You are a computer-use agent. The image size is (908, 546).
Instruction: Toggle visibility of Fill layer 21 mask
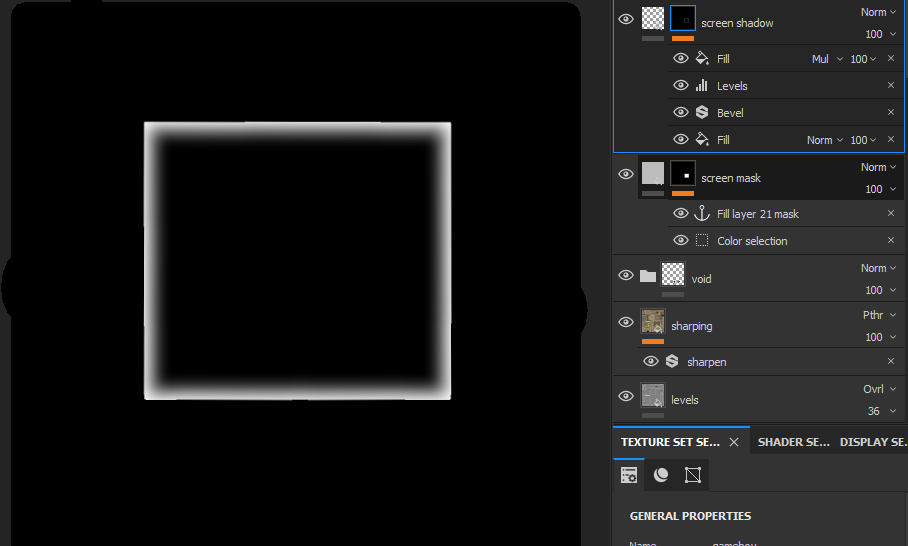coord(680,214)
